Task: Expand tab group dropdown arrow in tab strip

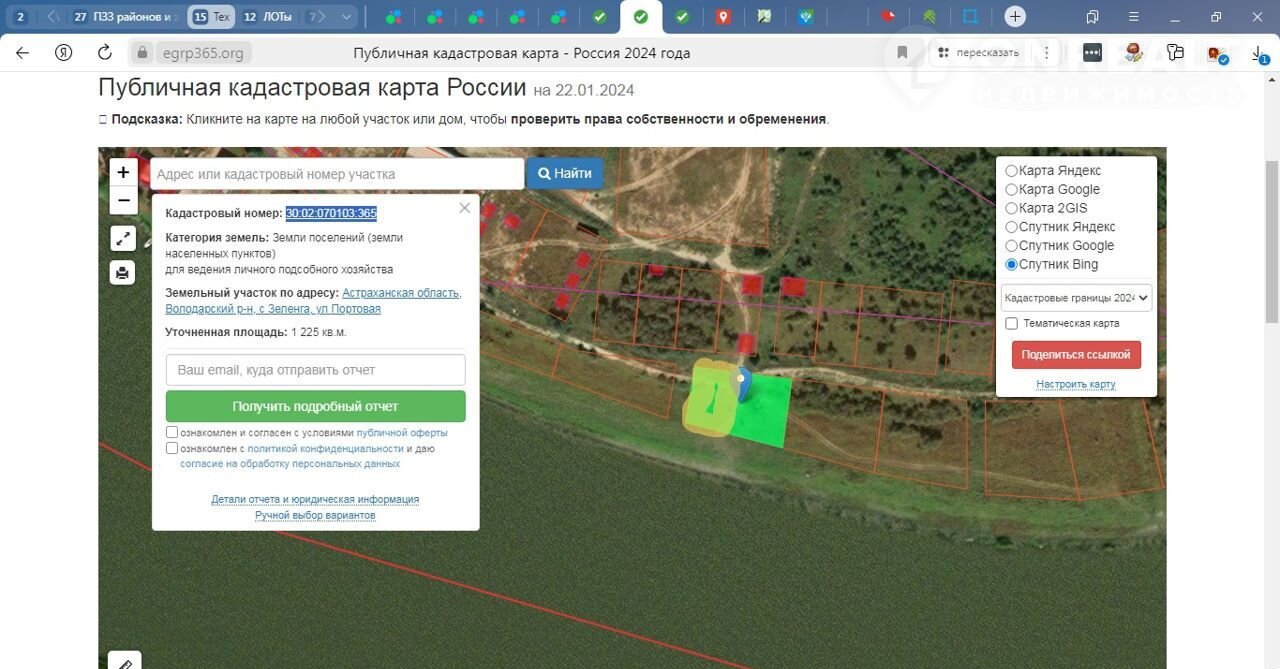Action: [347, 17]
